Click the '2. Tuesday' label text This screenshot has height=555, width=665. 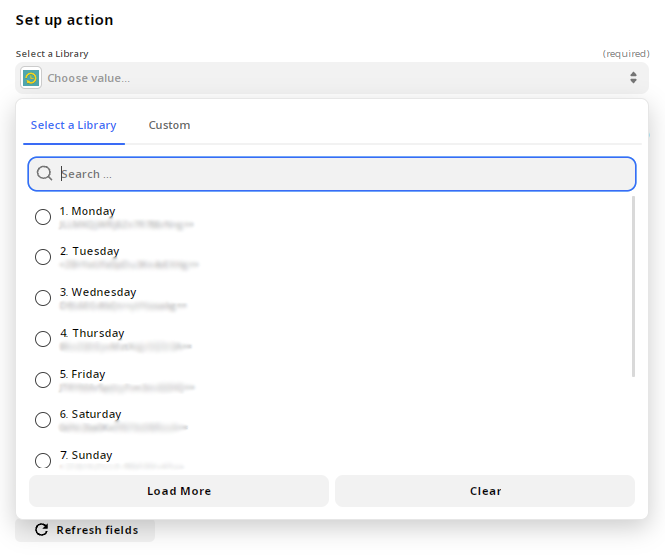(89, 251)
